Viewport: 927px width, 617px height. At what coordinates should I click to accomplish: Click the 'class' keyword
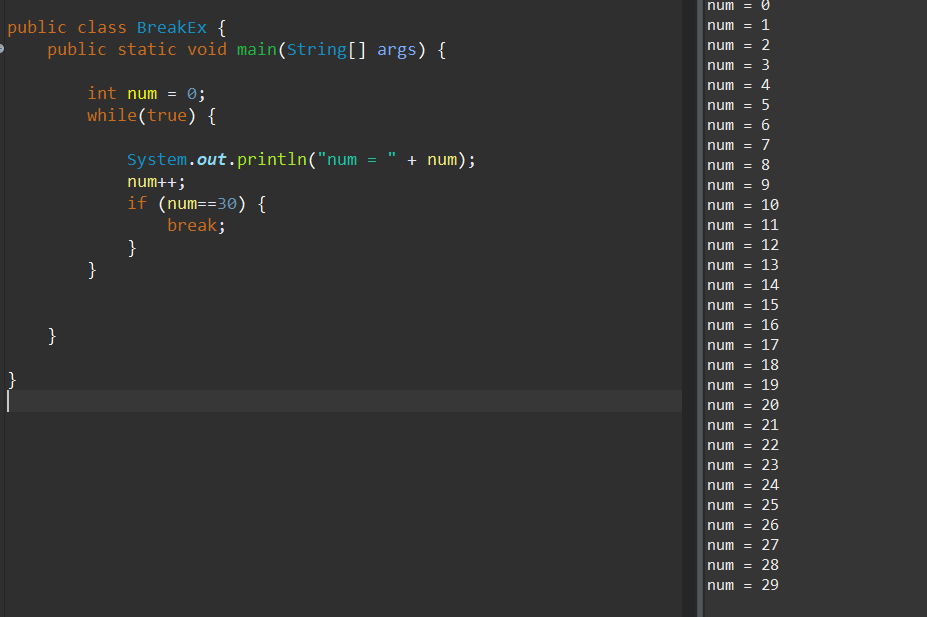[x=102, y=28]
